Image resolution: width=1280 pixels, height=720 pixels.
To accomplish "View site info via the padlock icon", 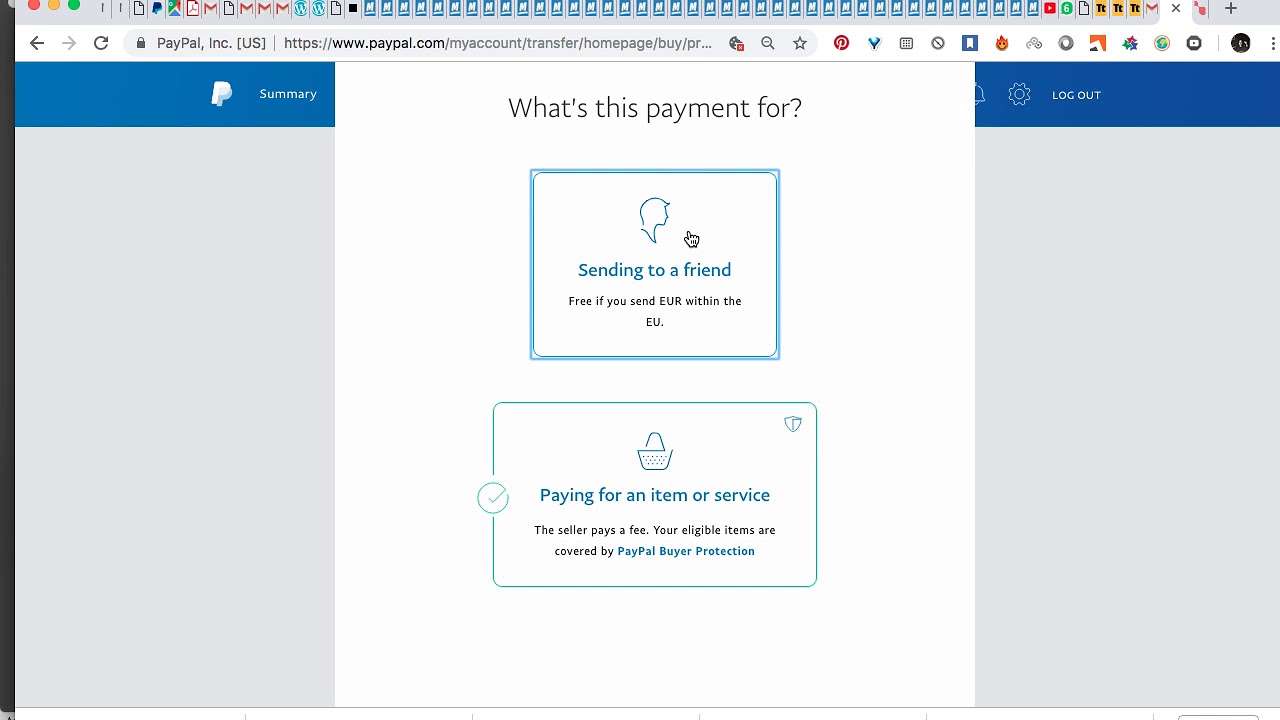I will (141, 43).
